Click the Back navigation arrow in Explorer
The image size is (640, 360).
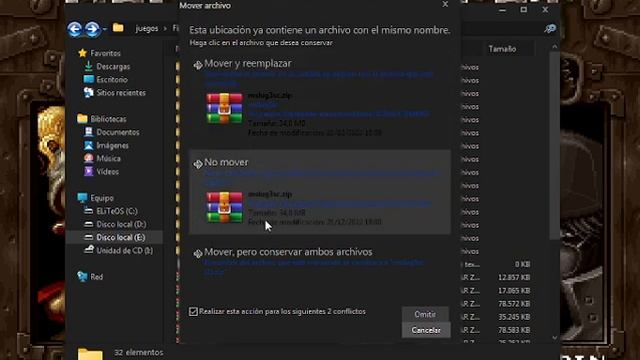click(x=75, y=29)
